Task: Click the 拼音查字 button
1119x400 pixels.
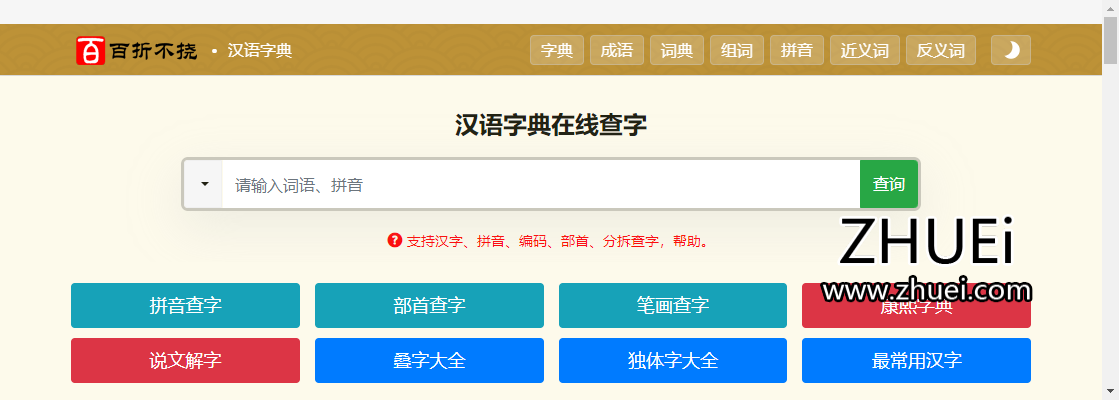Action: coord(185,306)
